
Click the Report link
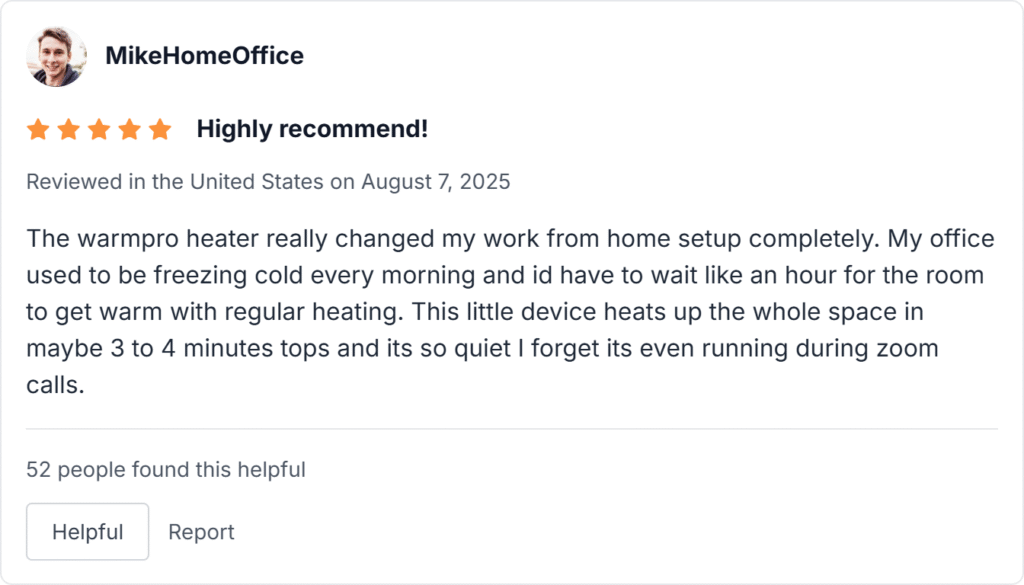click(x=201, y=532)
